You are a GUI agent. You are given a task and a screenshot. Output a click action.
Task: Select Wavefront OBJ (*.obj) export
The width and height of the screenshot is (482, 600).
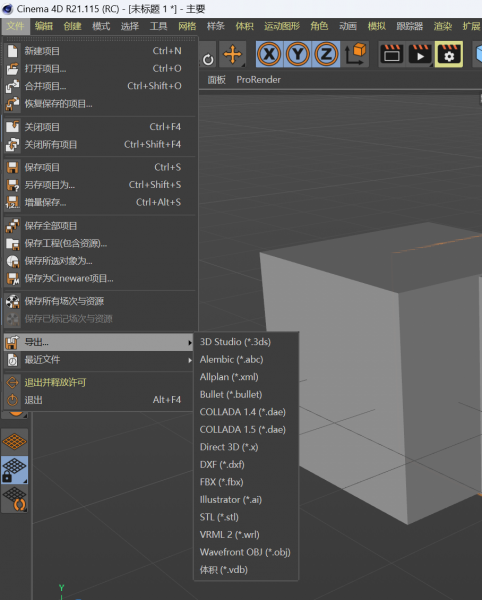coord(245,552)
